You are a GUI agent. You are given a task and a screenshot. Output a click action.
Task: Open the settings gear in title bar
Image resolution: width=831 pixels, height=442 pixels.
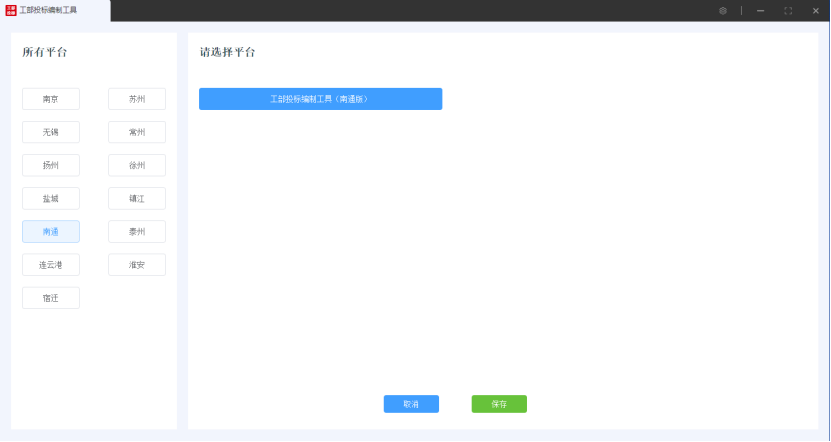click(723, 10)
